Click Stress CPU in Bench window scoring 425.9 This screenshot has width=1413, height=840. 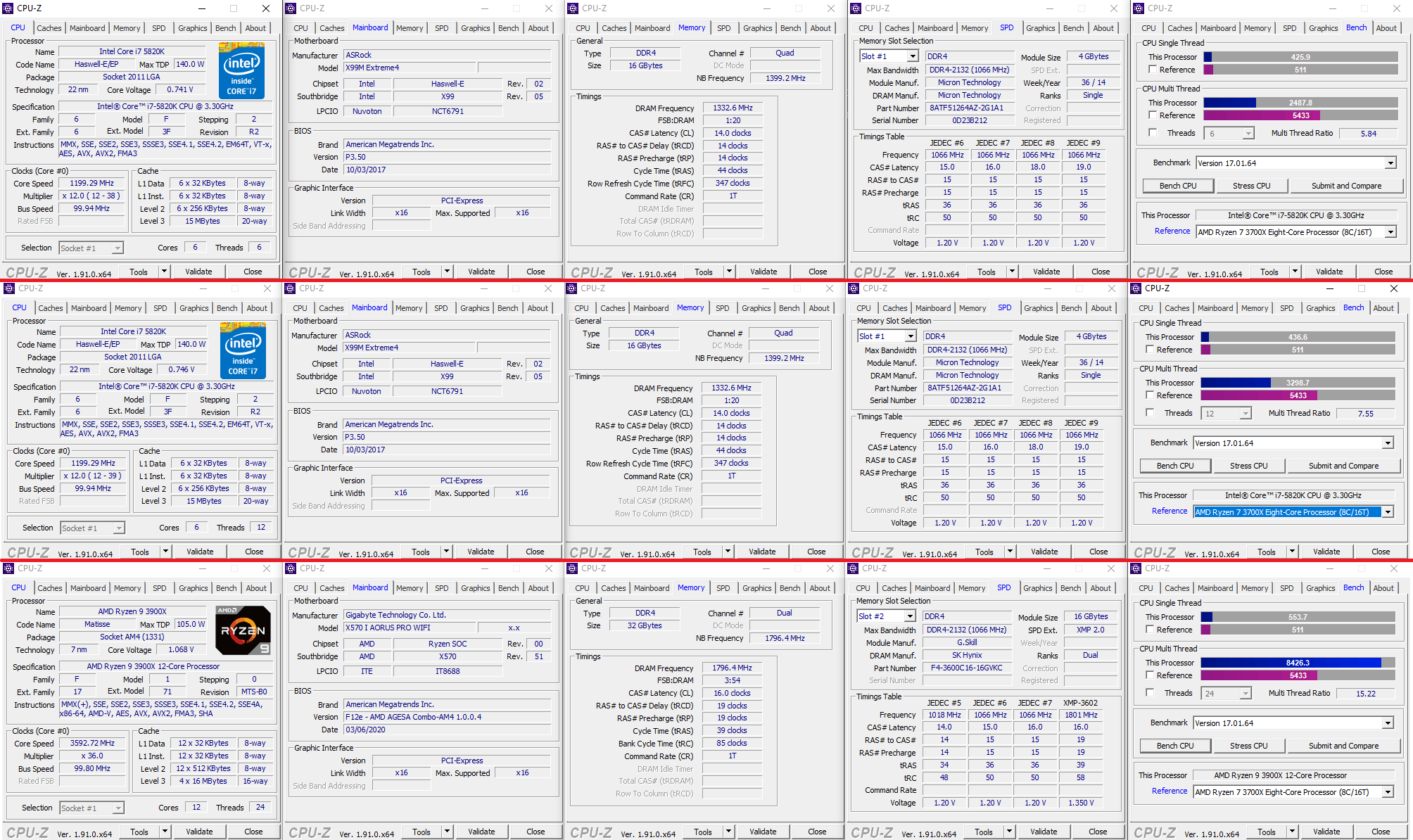tap(1252, 186)
